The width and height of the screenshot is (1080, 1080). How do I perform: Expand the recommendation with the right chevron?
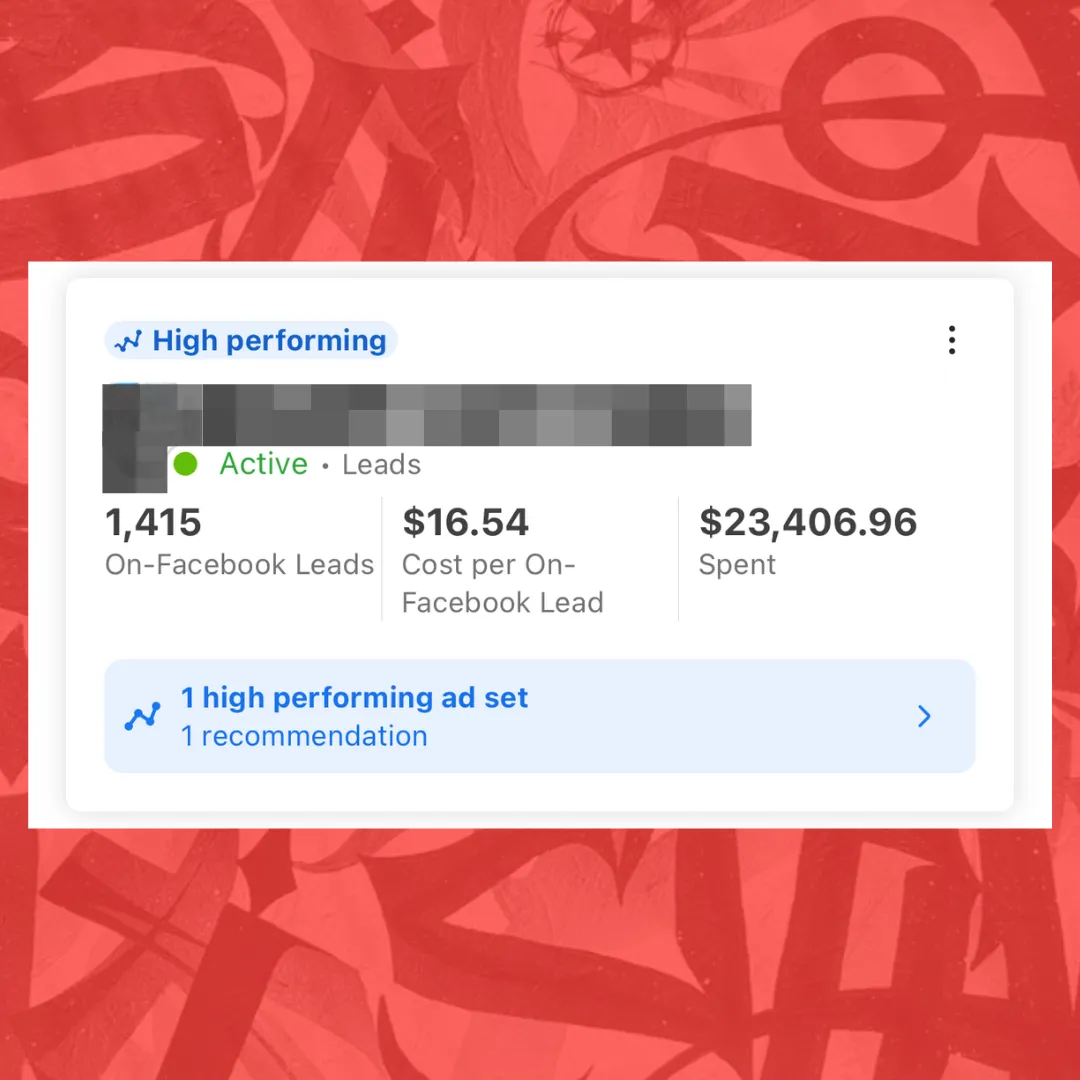pos(924,716)
